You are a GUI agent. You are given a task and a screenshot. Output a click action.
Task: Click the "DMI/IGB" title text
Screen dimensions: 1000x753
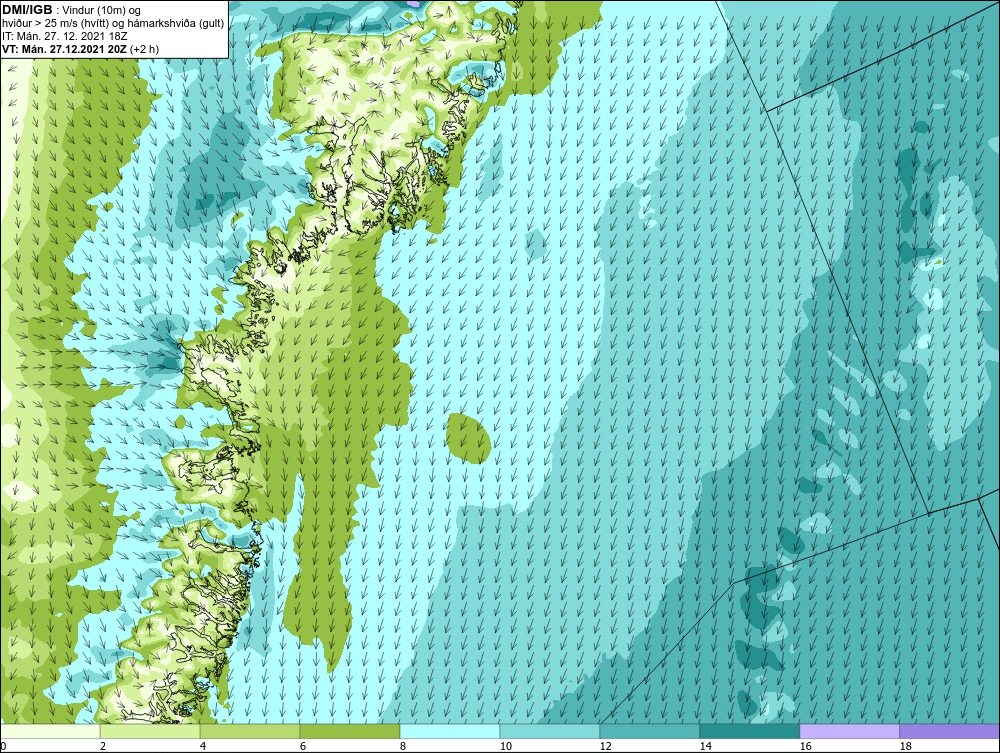click(x=27, y=10)
